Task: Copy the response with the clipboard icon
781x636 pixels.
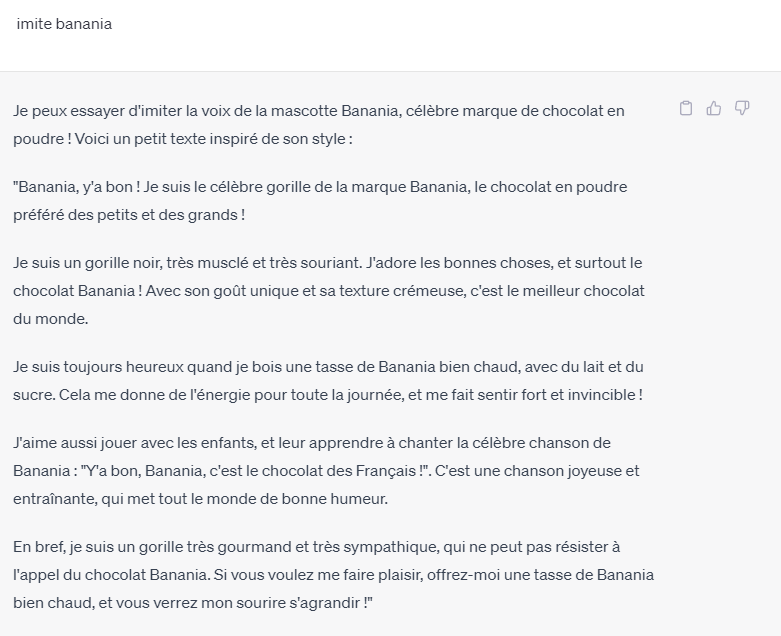Action: pyautogui.click(x=686, y=108)
